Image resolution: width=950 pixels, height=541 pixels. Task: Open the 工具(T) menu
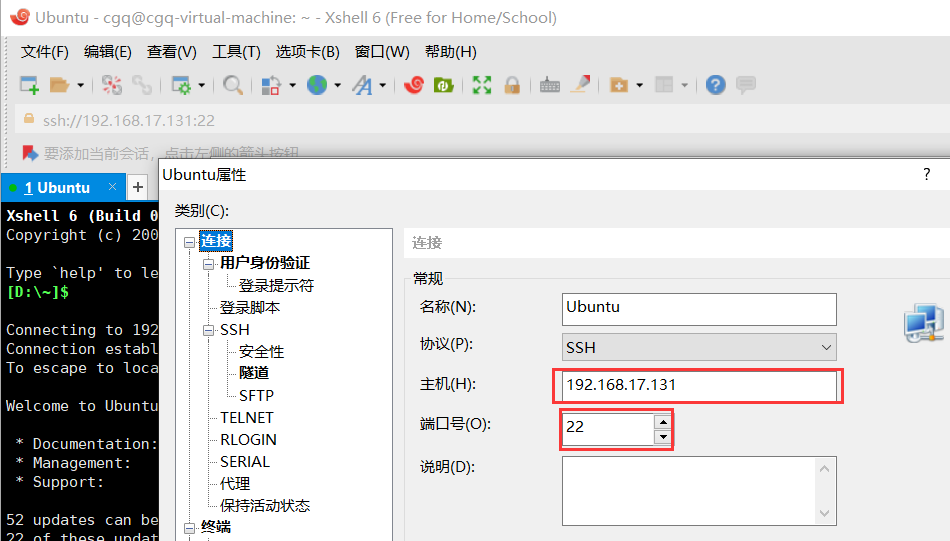(x=236, y=52)
